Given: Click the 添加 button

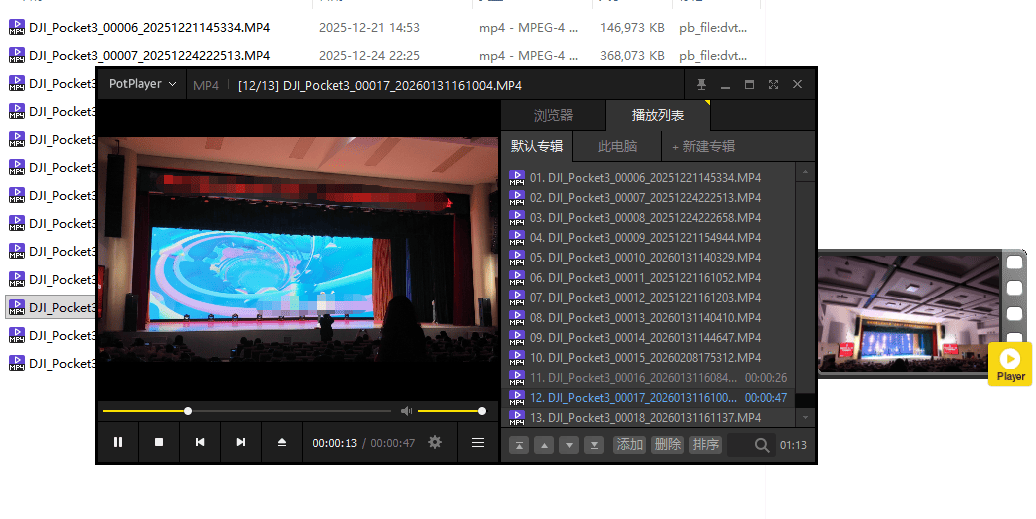Looking at the screenshot, I should [x=630, y=445].
